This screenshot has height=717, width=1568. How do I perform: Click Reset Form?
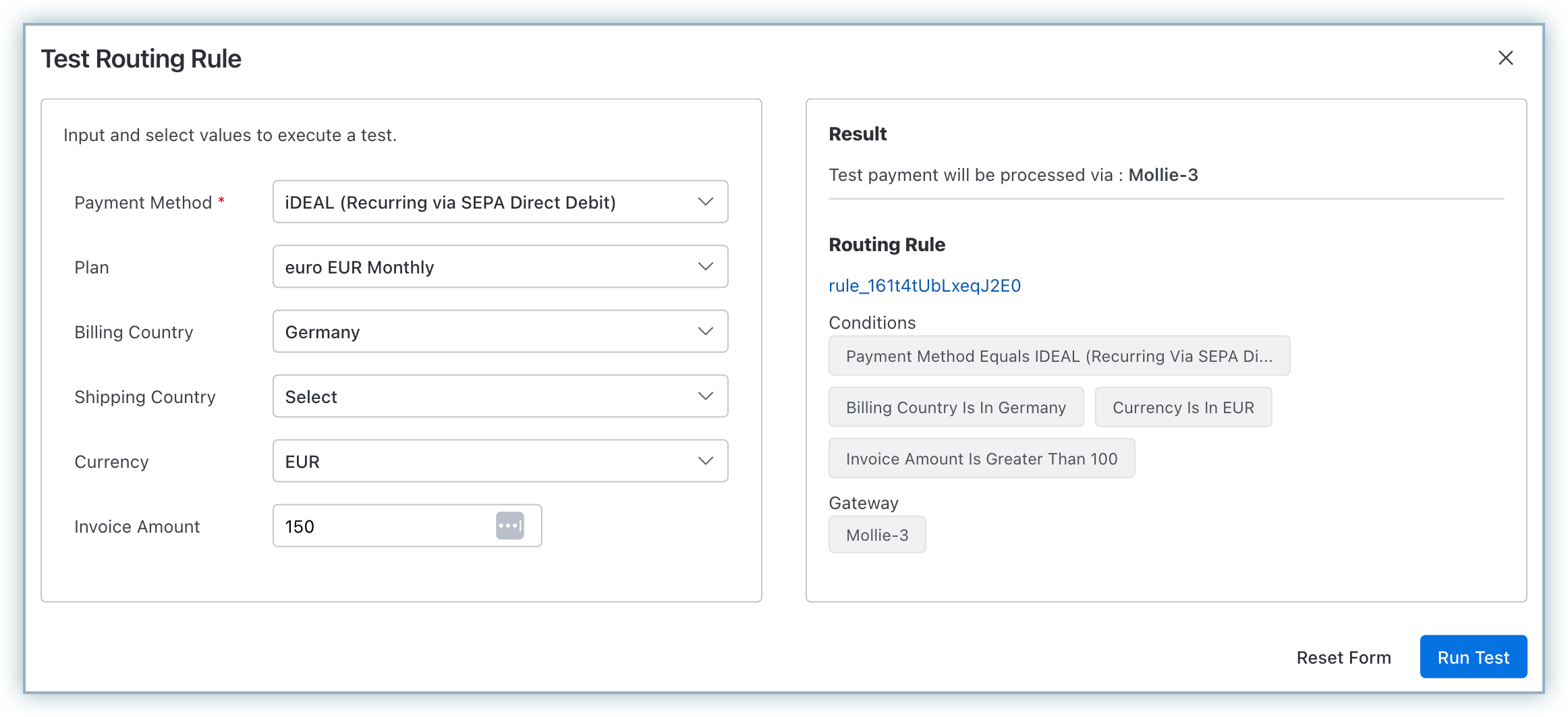tap(1343, 657)
